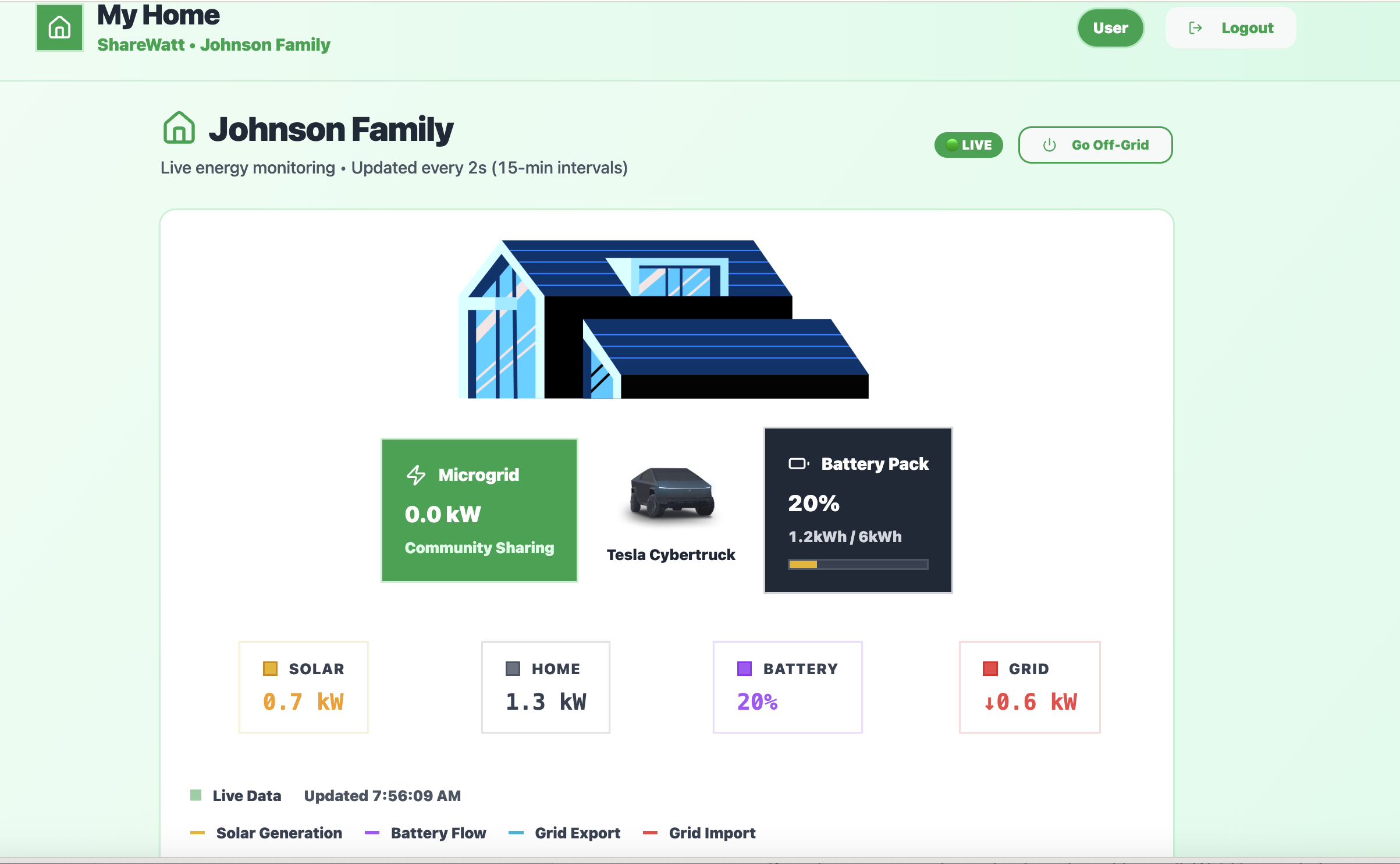Click the logout arrow icon
The width and height of the screenshot is (1400, 864).
[1195, 28]
